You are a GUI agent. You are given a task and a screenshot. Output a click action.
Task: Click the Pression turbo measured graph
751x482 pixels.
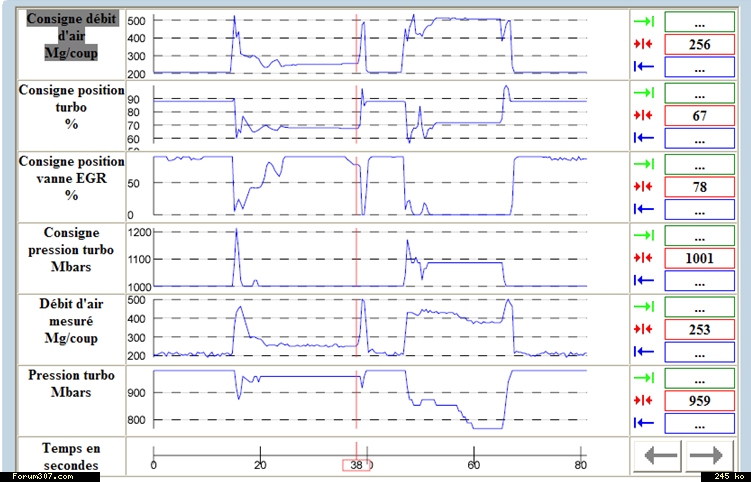tap(370, 400)
